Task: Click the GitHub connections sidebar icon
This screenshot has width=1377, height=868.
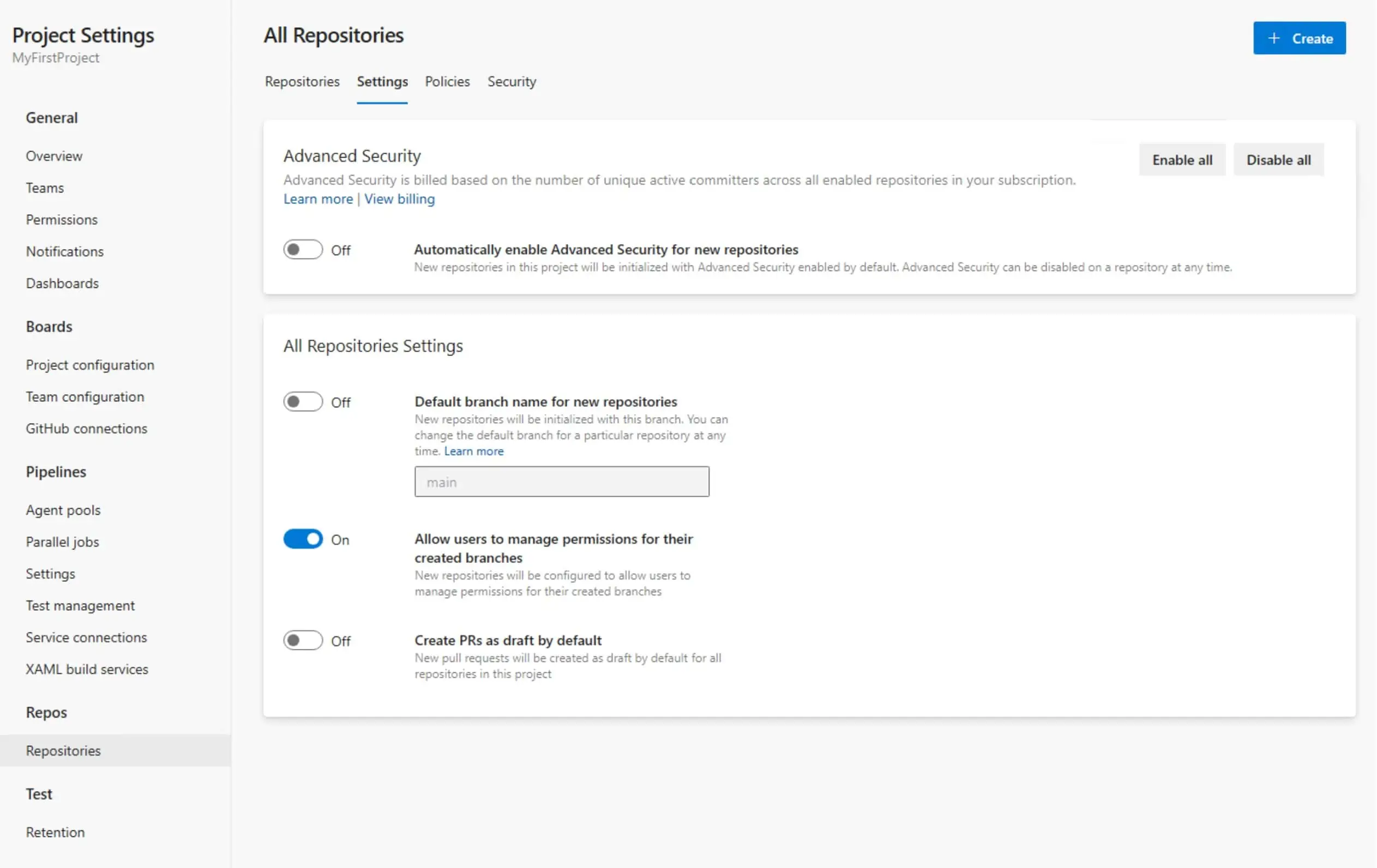Action: [87, 428]
